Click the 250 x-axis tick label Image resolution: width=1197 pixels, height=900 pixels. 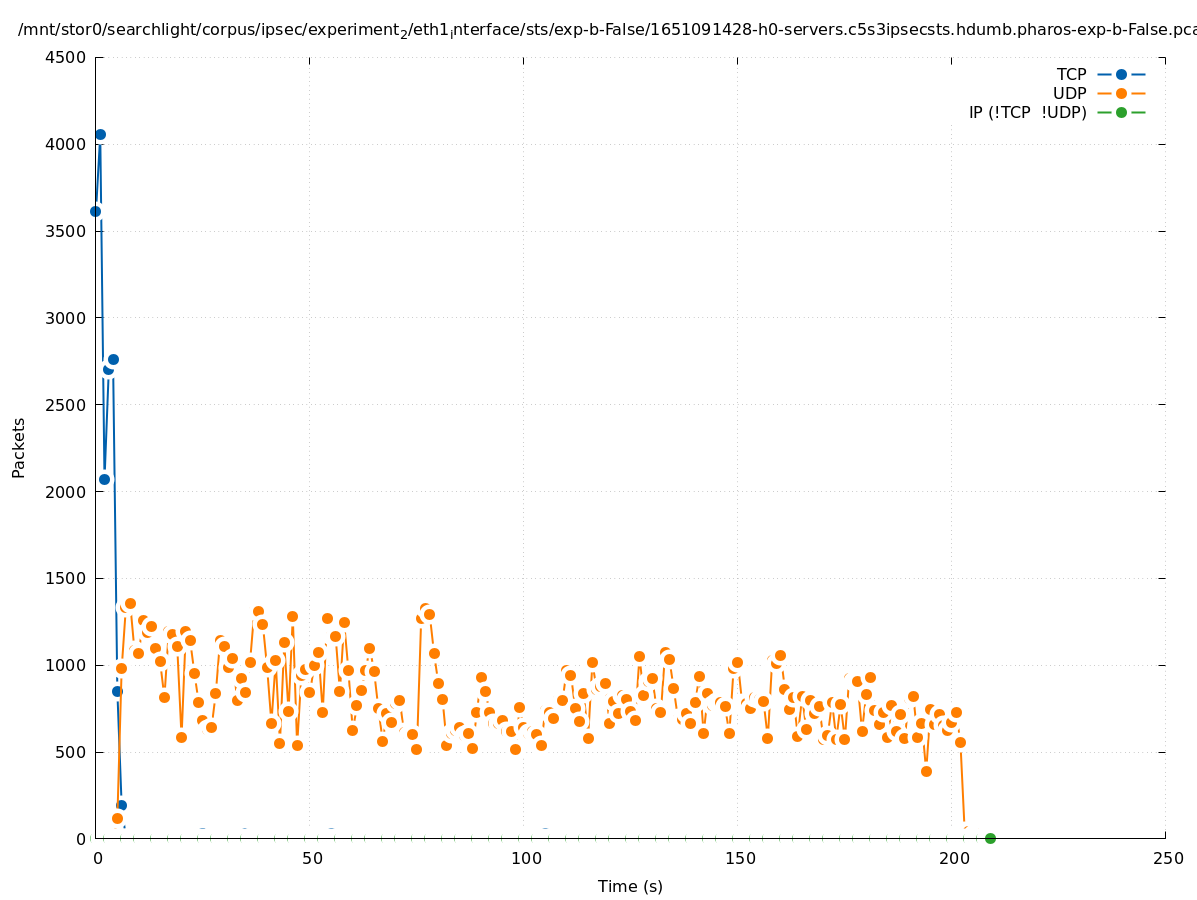pos(1167,858)
